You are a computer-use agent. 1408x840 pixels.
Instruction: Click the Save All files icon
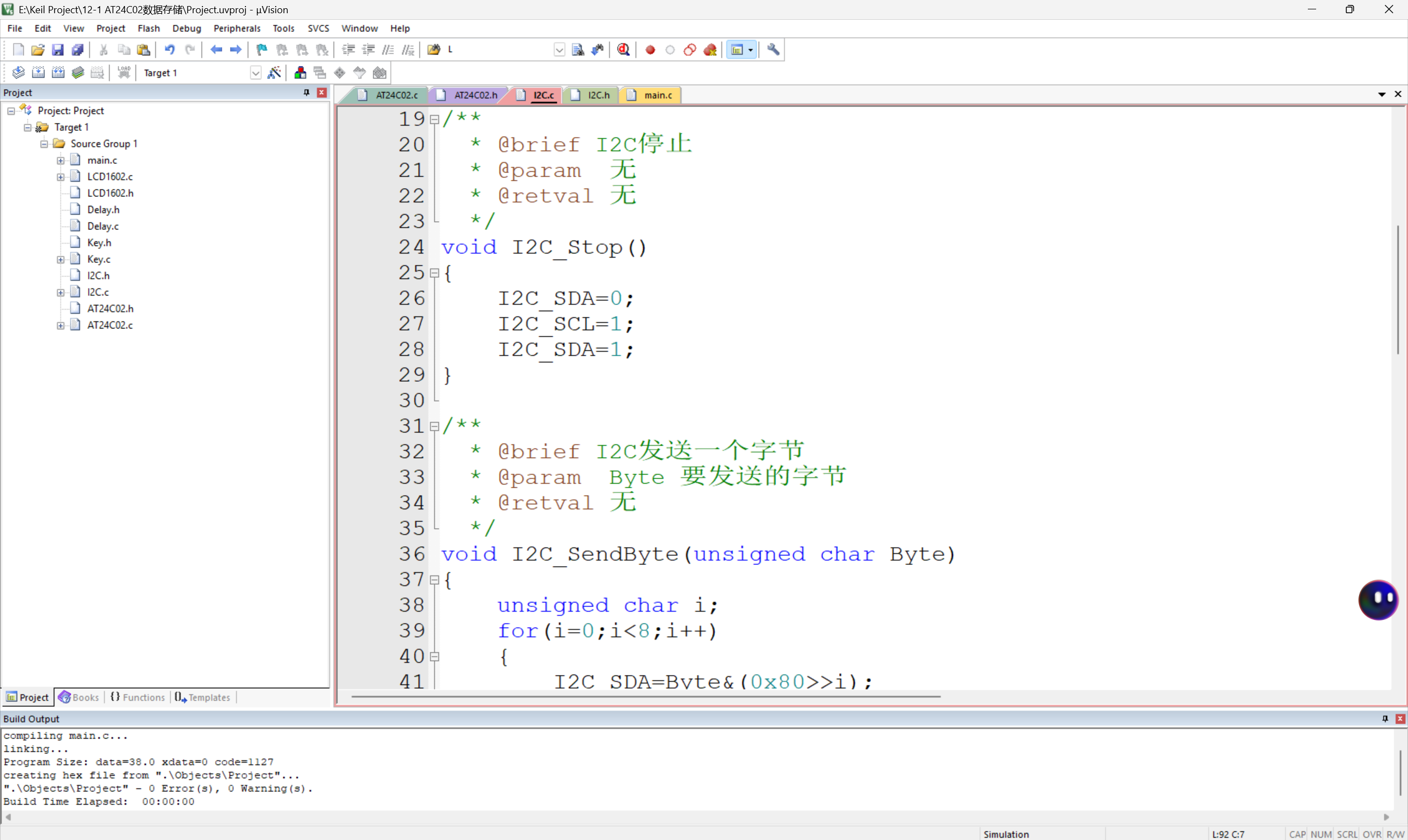click(78, 50)
